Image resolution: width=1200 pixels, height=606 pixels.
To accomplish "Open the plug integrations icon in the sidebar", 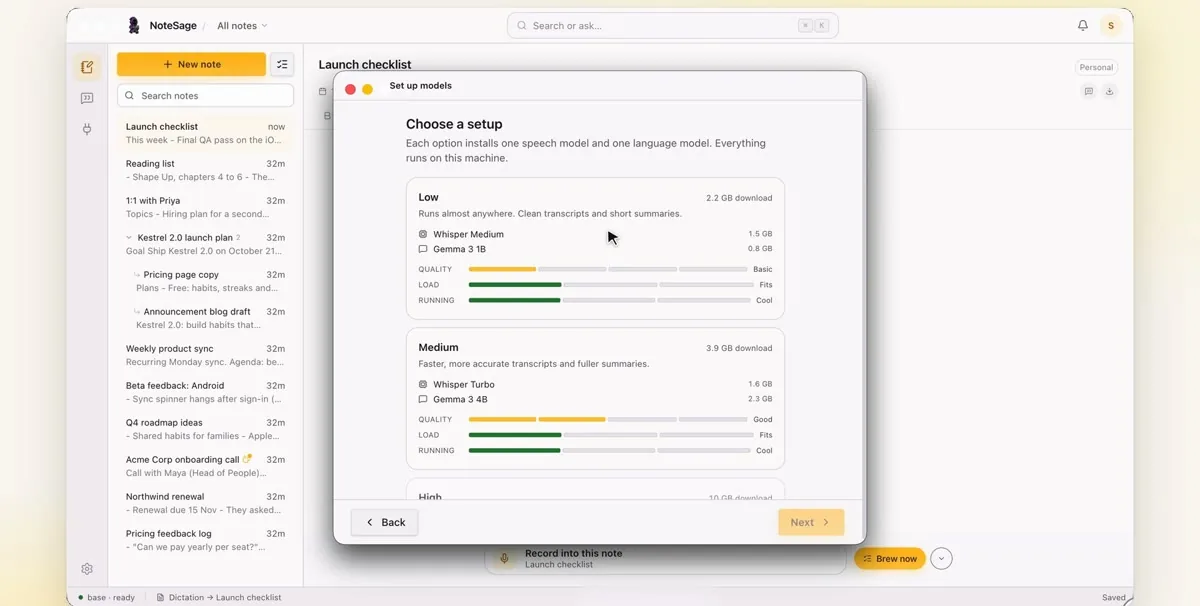I will tap(87, 129).
